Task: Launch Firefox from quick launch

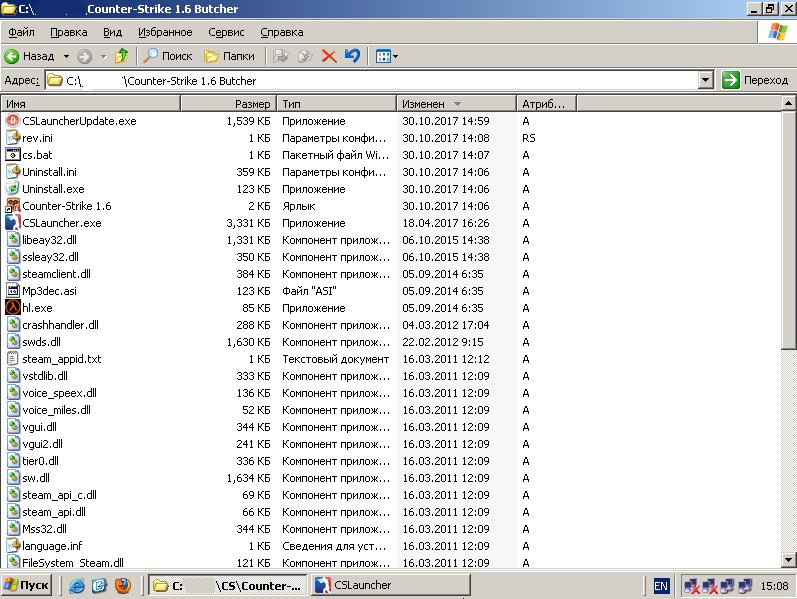Action: tap(123, 586)
